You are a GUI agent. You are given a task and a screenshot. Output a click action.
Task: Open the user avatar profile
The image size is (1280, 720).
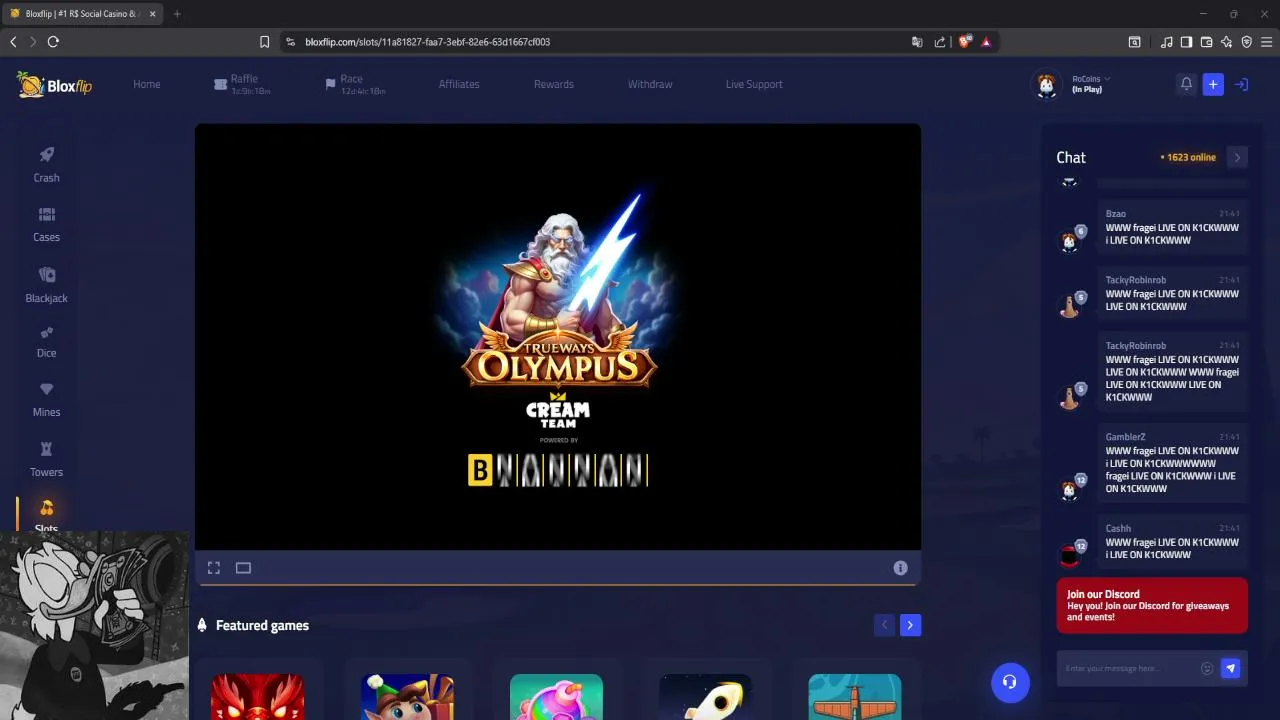pos(1046,85)
